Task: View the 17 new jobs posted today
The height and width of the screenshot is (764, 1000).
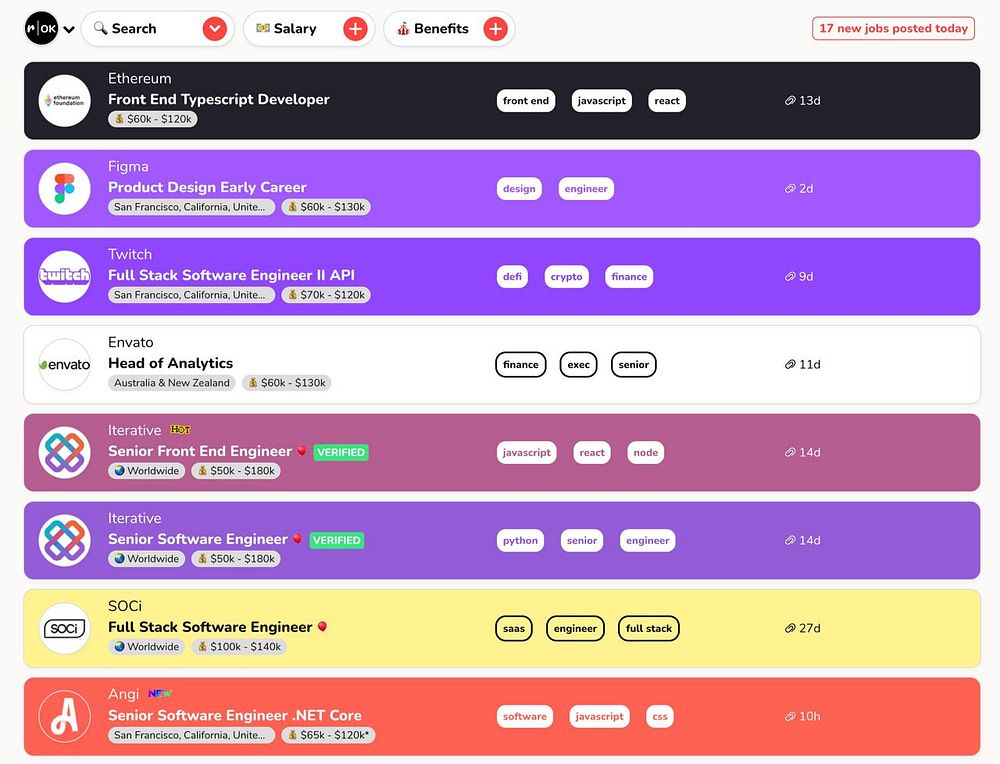Action: pyautogui.click(x=893, y=29)
